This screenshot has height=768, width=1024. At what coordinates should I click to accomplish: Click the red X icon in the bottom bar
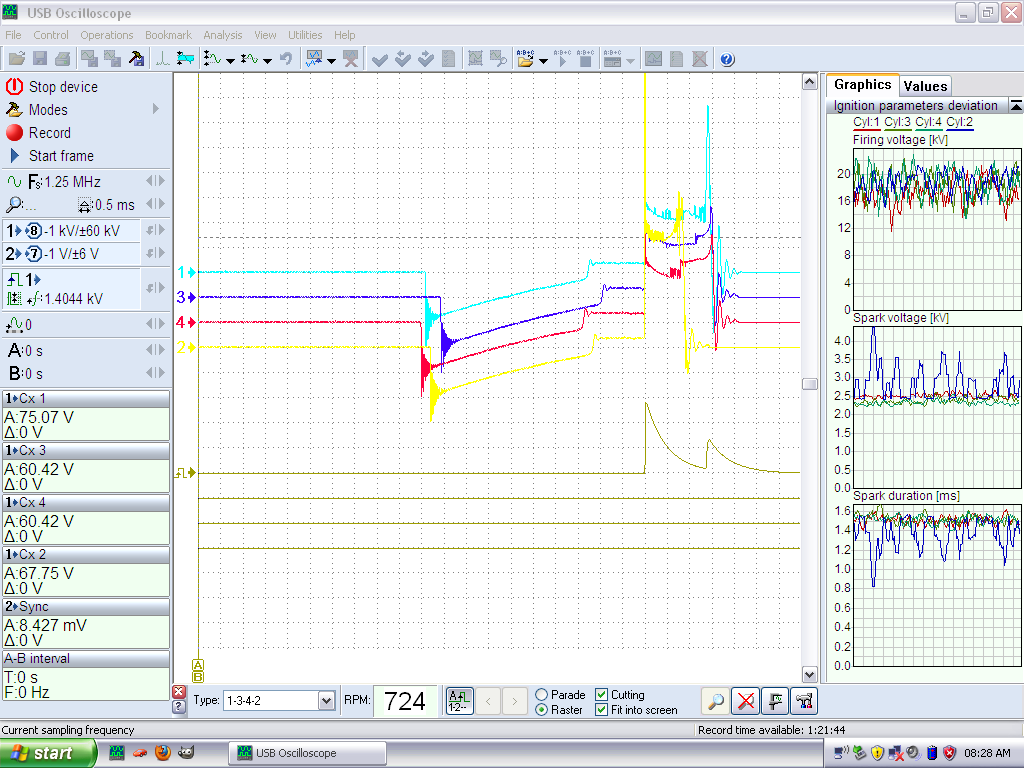pos(744,701)
